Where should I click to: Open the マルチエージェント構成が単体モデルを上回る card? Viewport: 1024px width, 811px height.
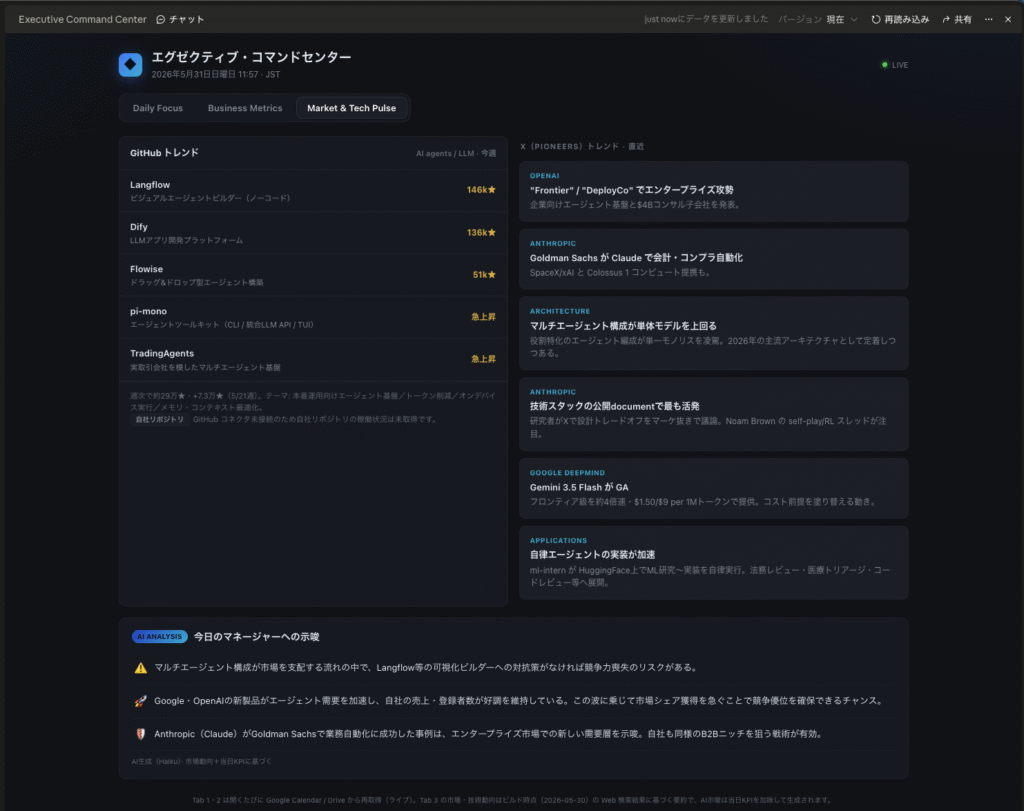714,333
